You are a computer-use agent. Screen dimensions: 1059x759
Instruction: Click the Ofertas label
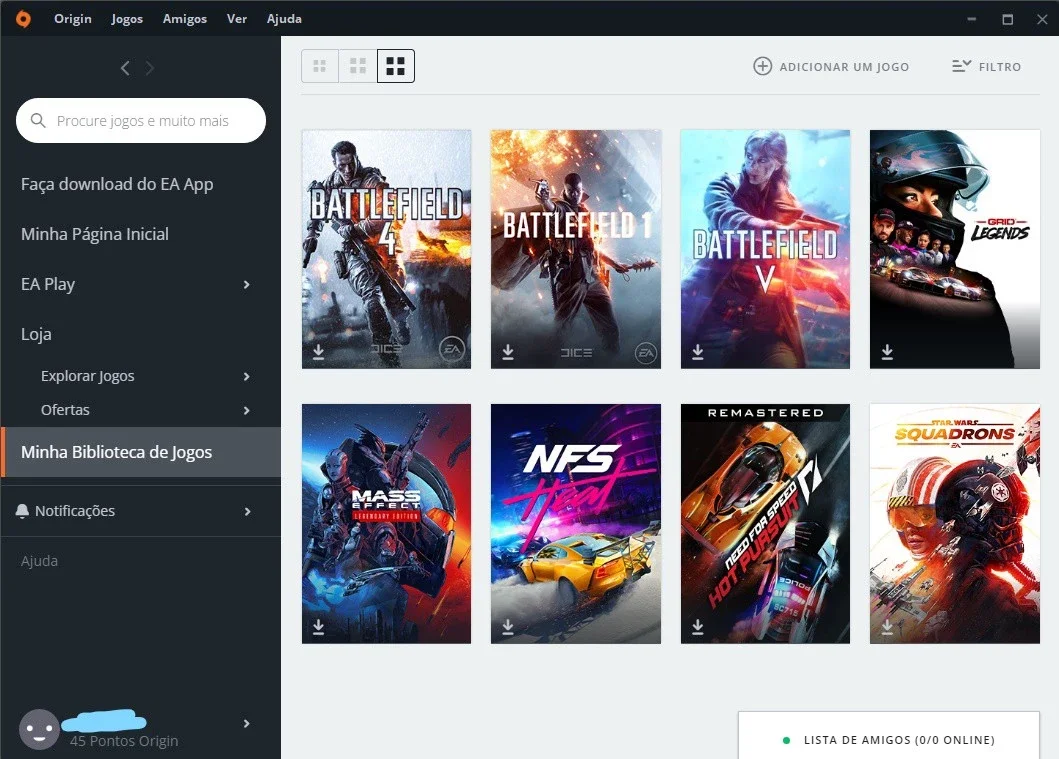point(65,410)
